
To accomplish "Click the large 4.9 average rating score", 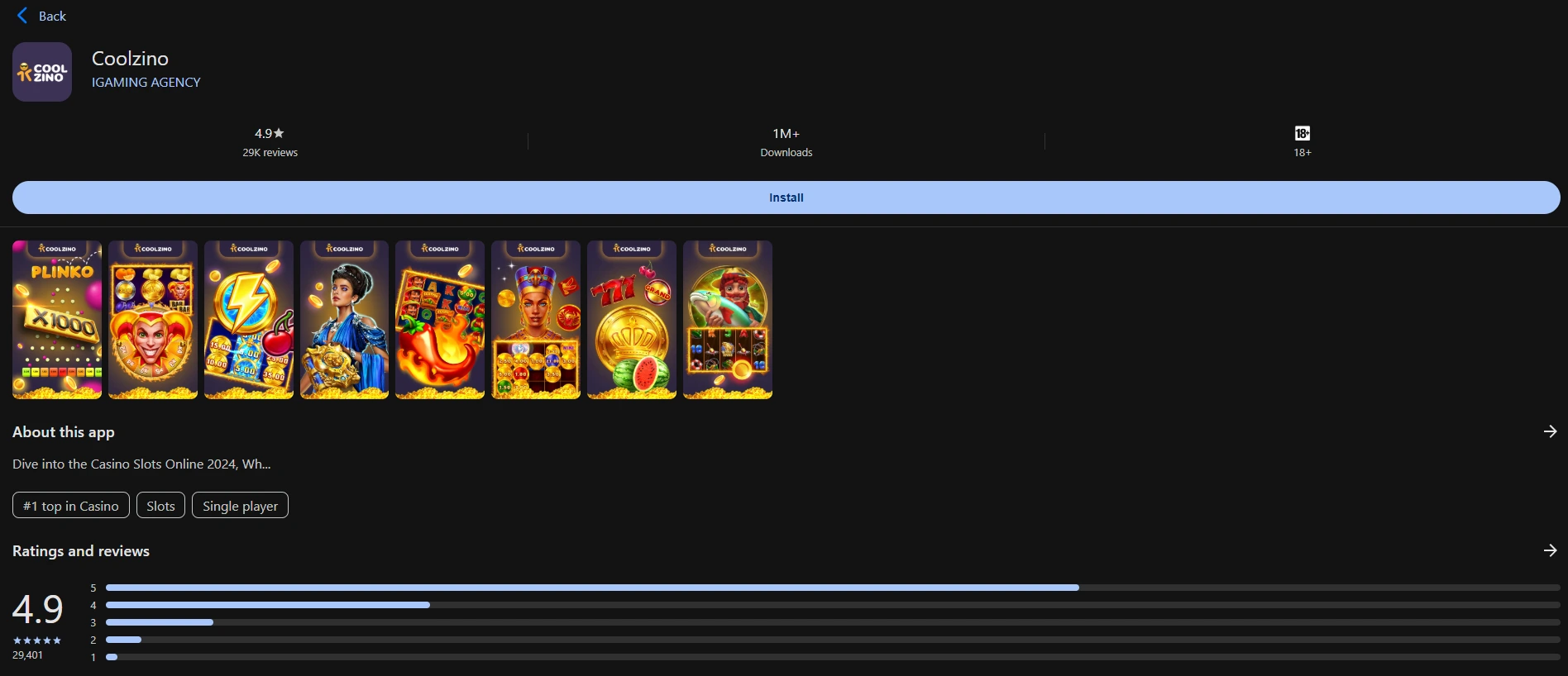I will tap(37, 610).
